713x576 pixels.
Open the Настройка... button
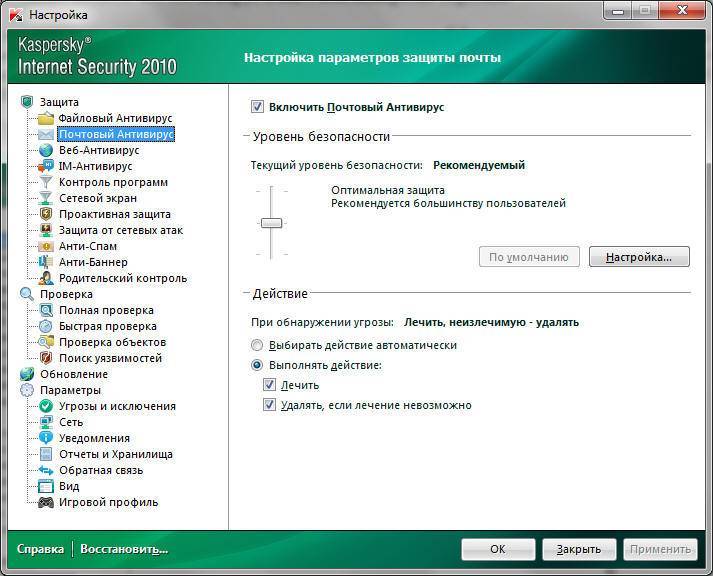pyautogui.click(x=639, y=257)
